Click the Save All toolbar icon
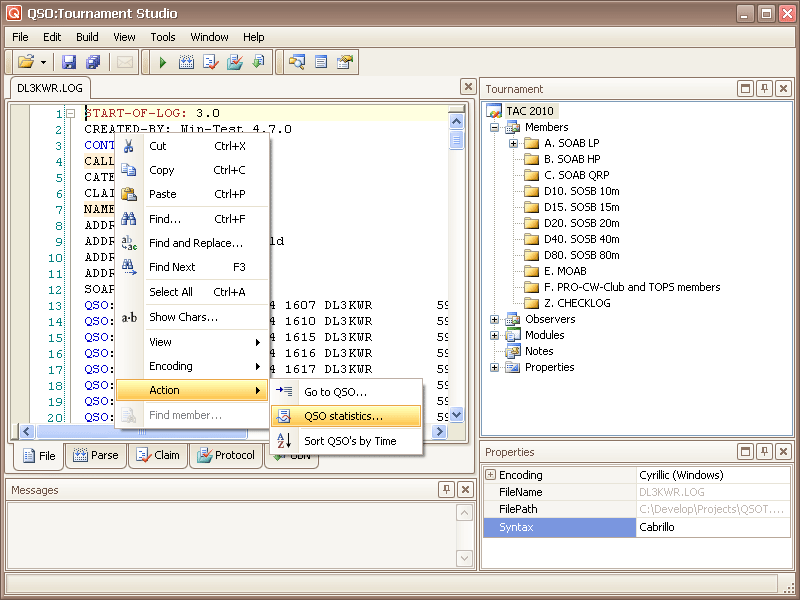The height and width of the screenshot is (600, 800). coord(93,62)
